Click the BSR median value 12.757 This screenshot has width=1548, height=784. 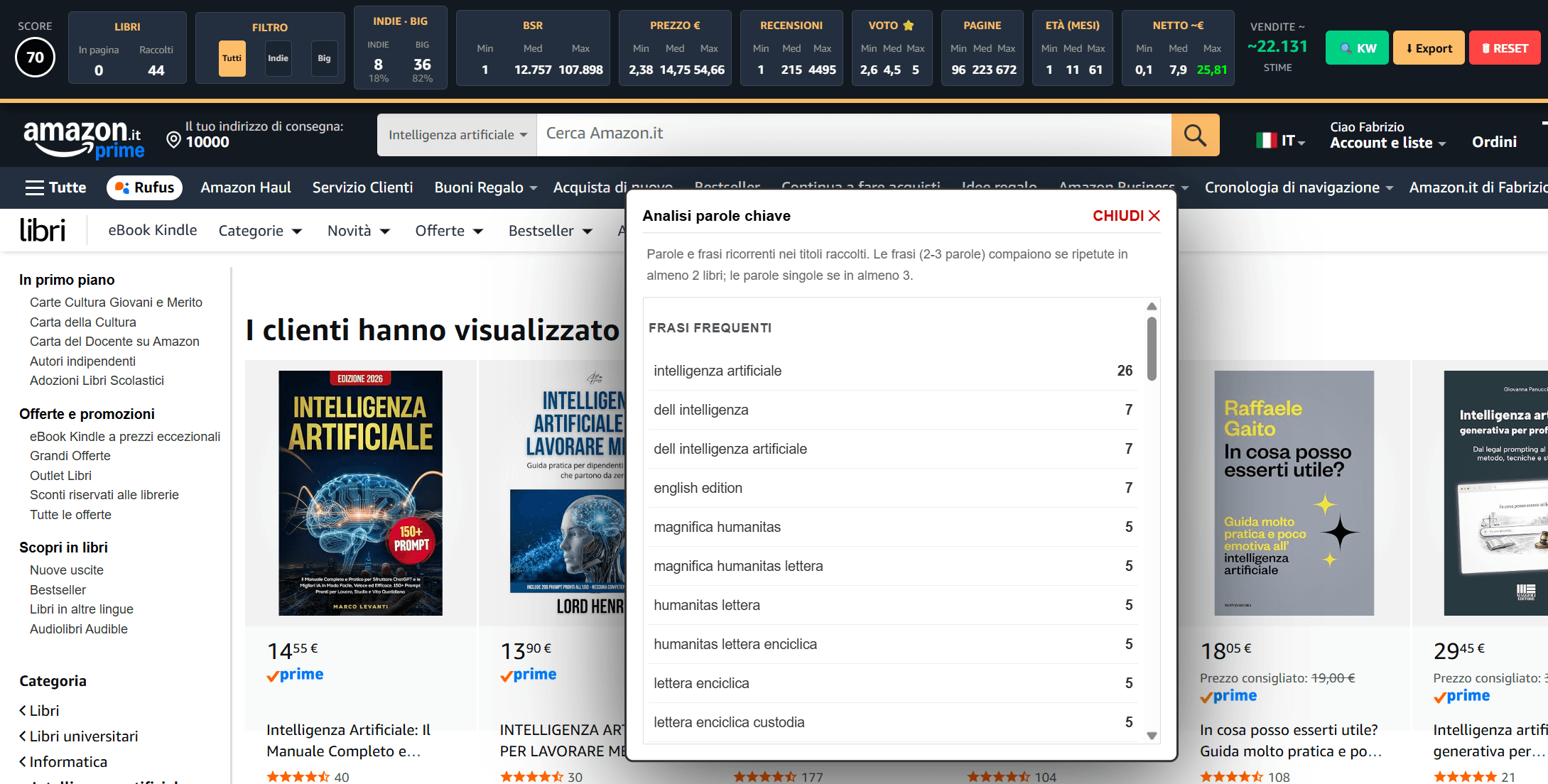533,70
